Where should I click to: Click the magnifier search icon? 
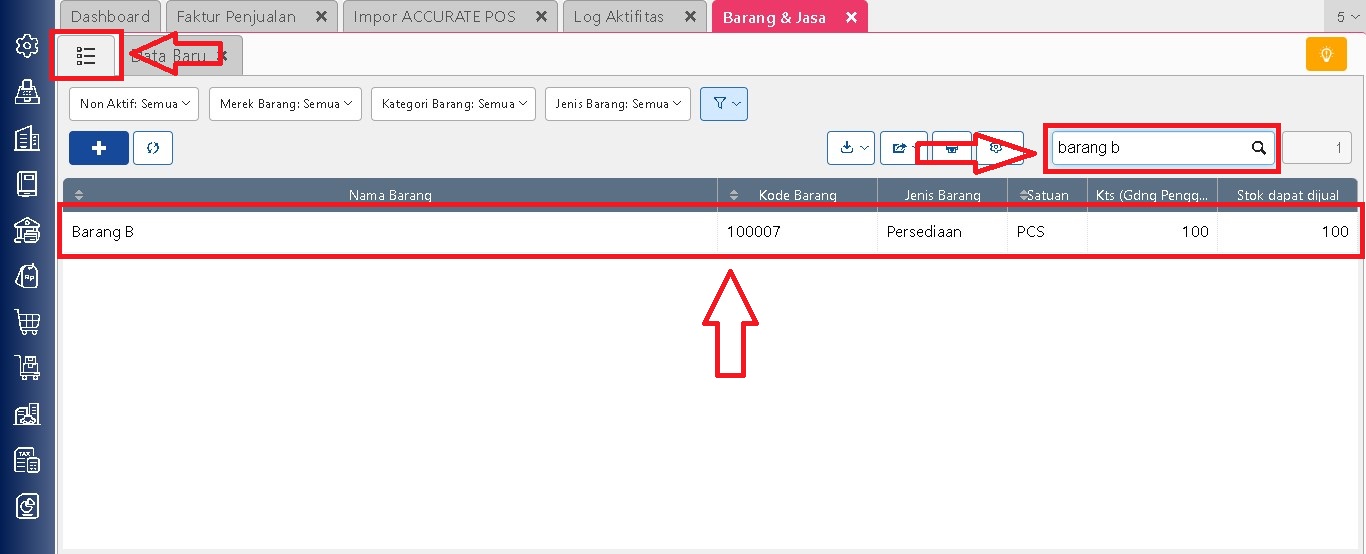[1258, 148]
